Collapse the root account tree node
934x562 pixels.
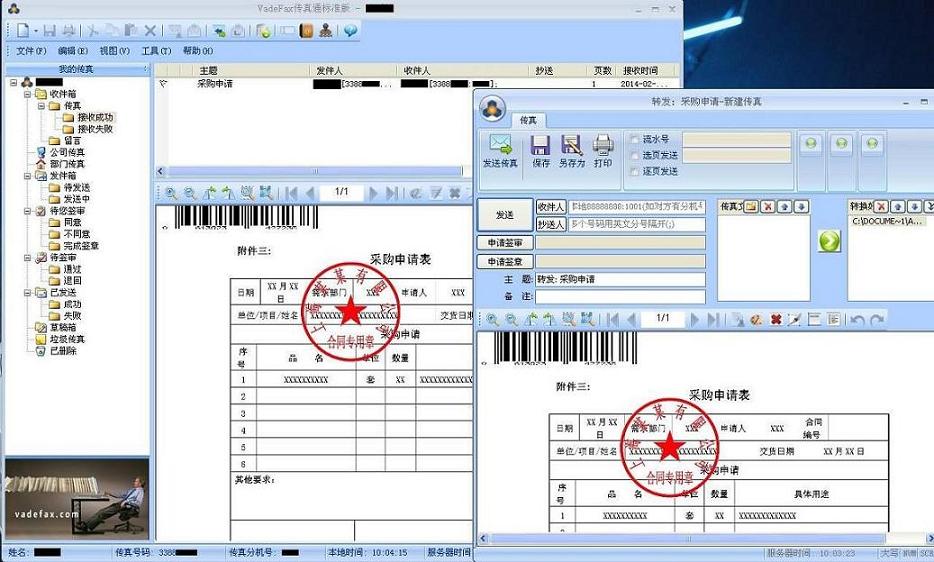(14, 82)
